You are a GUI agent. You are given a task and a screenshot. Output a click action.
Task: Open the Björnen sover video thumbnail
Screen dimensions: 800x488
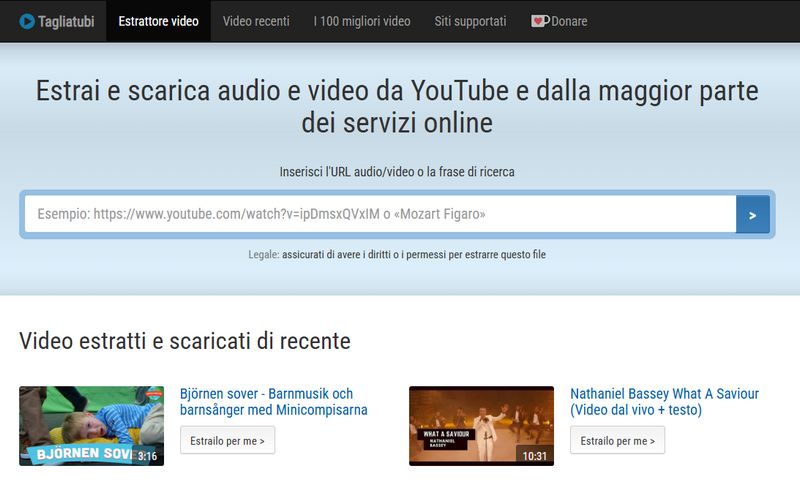tap(91, 426)
